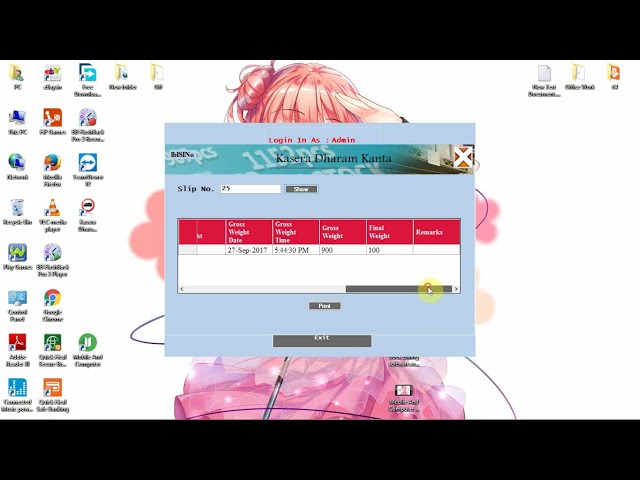Open This PC desktop icon

[17, 122]
